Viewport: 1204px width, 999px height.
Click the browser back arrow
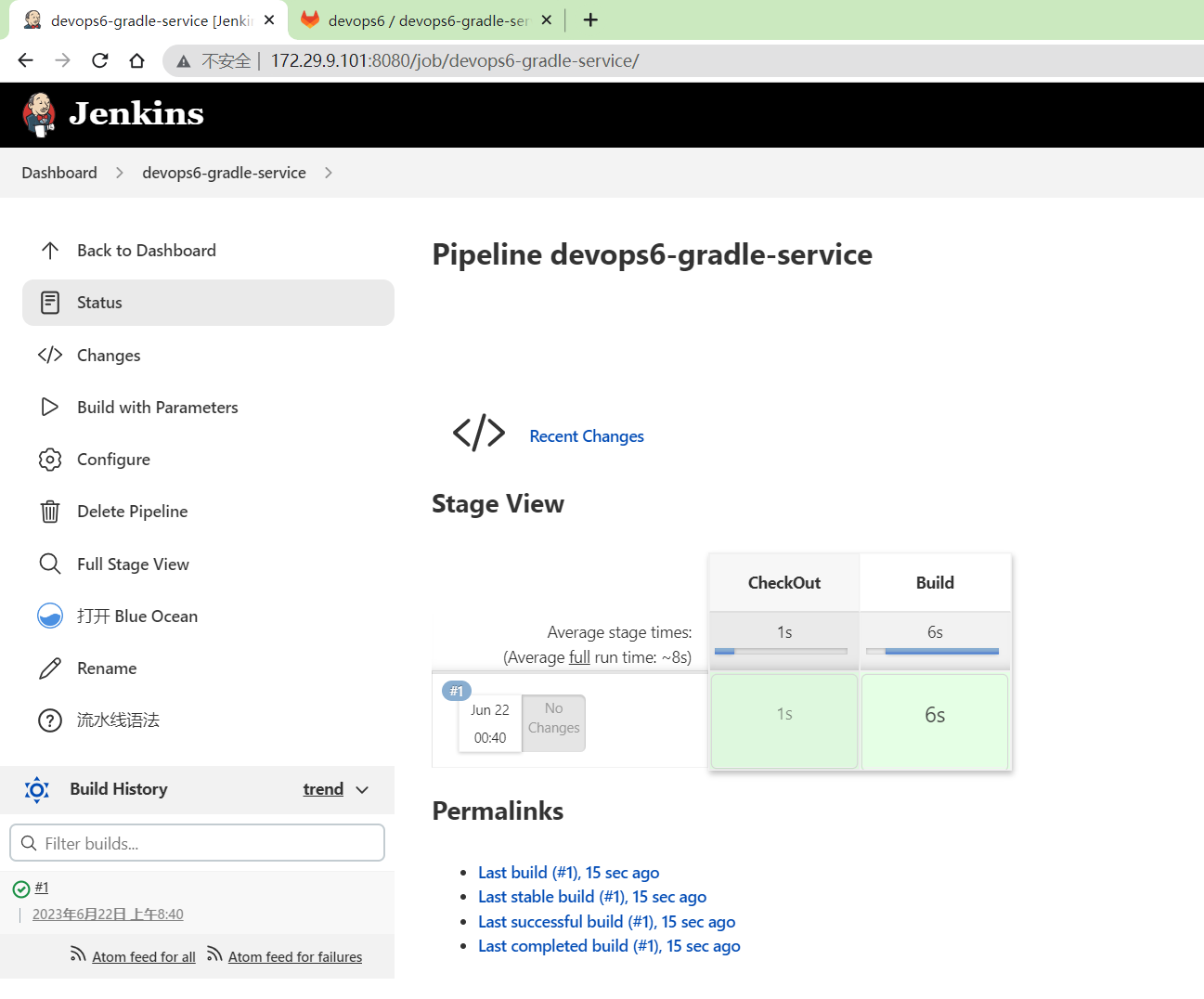click(x=25, y=60)
